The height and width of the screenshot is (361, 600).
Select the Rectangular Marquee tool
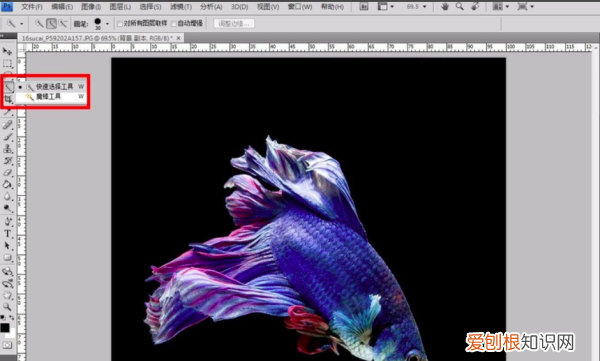[x=7, y=64]
